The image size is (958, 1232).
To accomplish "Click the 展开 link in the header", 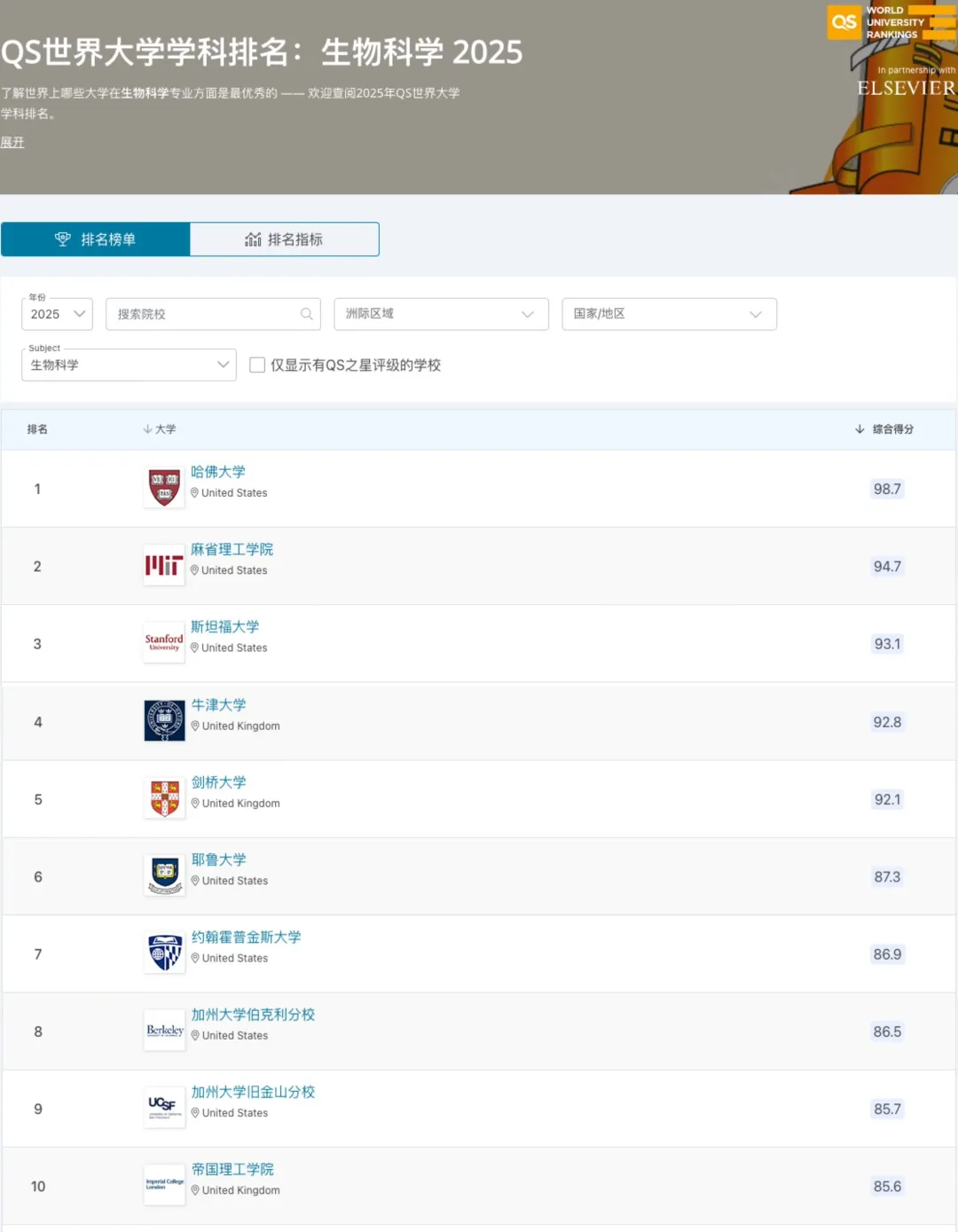I will point(12,142).
